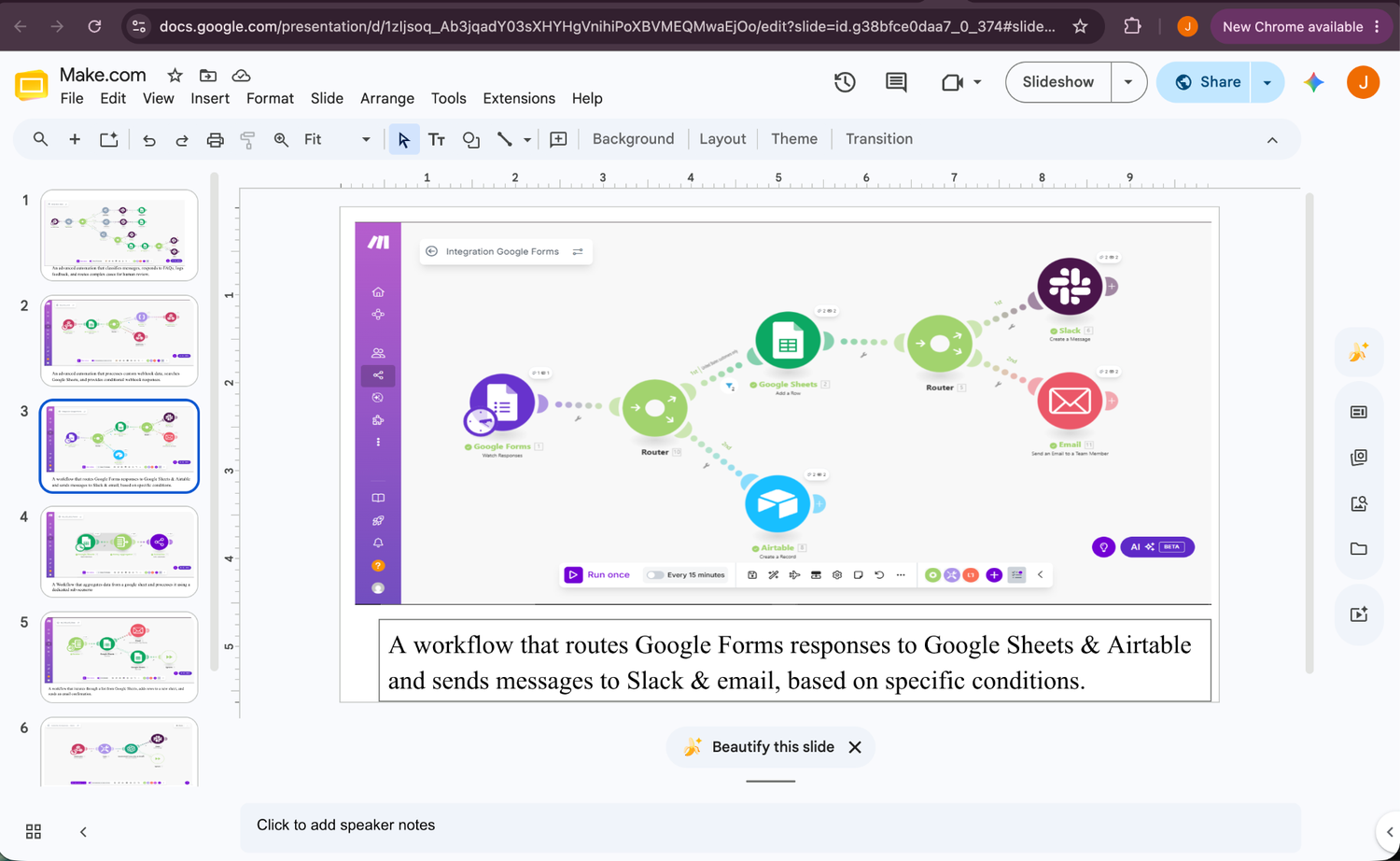Collapse the filmstrip with the left chevron
The height and width of the screenshot is (861, 1400).
pyautogui.click(x=83, y=831)
